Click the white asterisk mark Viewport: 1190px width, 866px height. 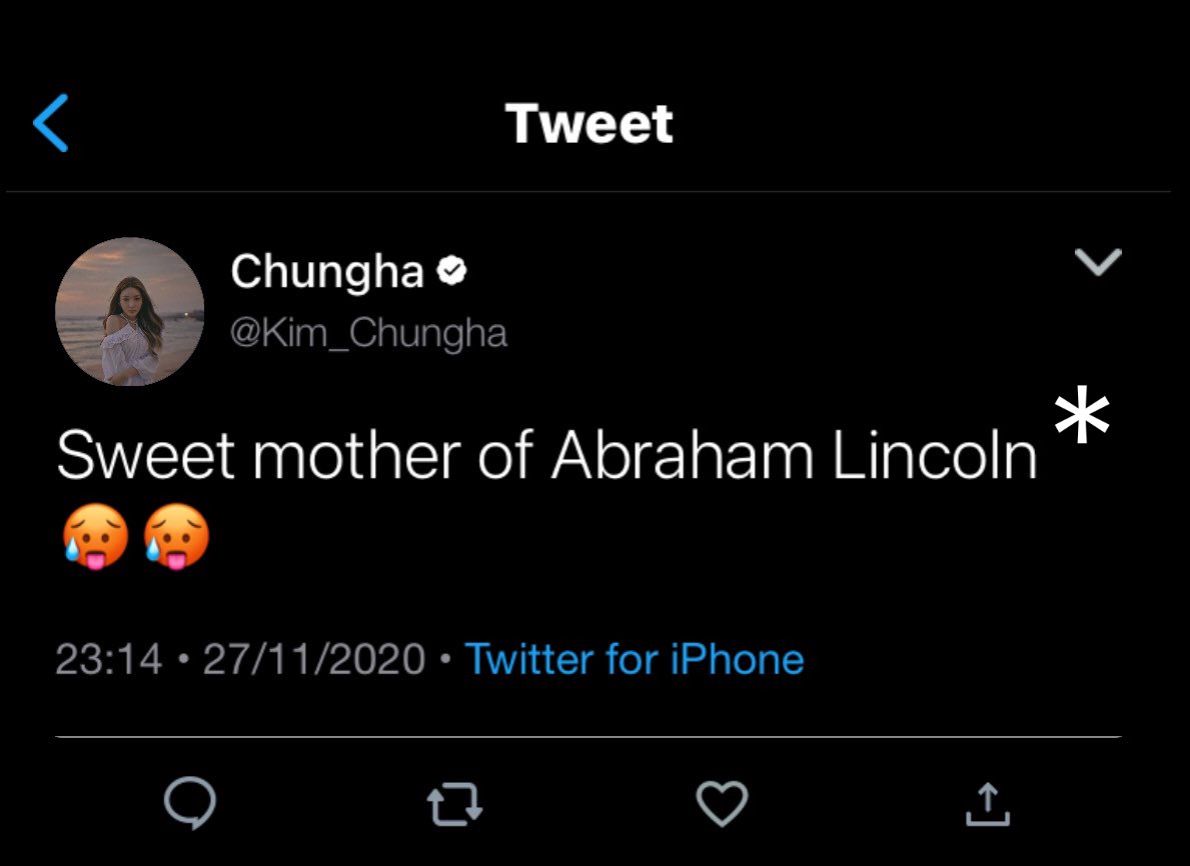tap(1082, 418)
